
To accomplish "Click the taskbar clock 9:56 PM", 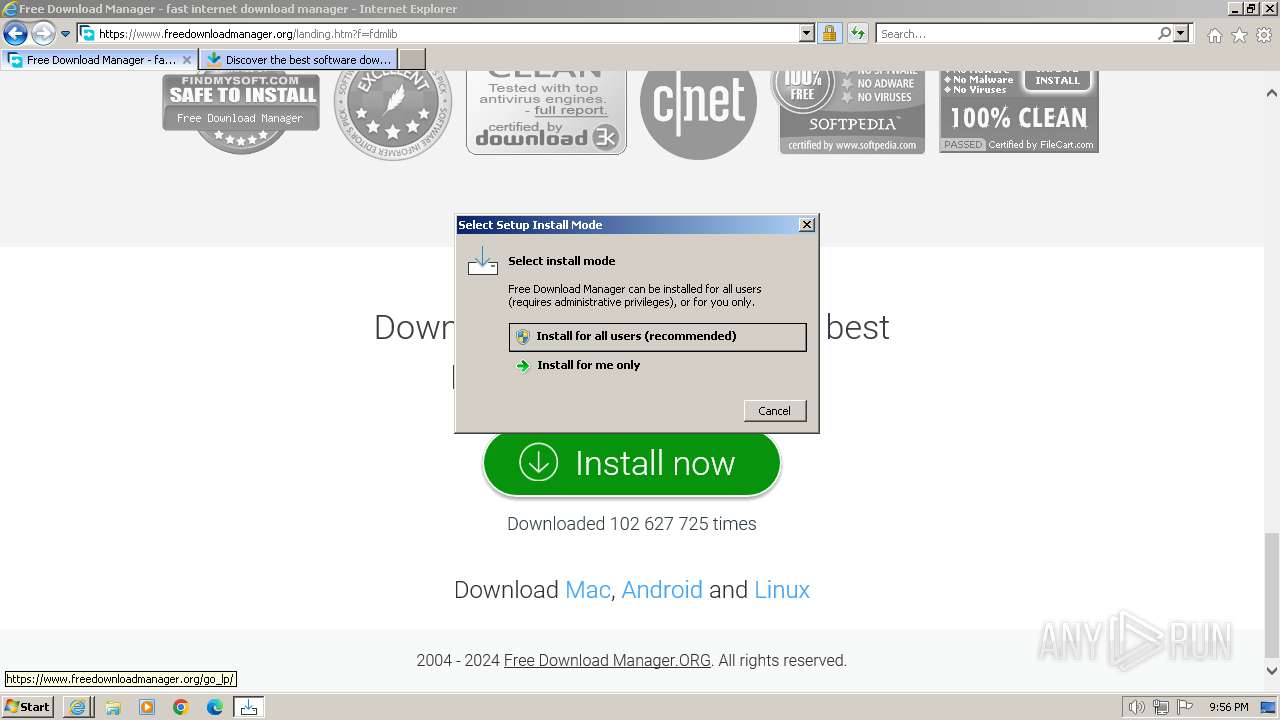I will click(x=1228, y=707).
